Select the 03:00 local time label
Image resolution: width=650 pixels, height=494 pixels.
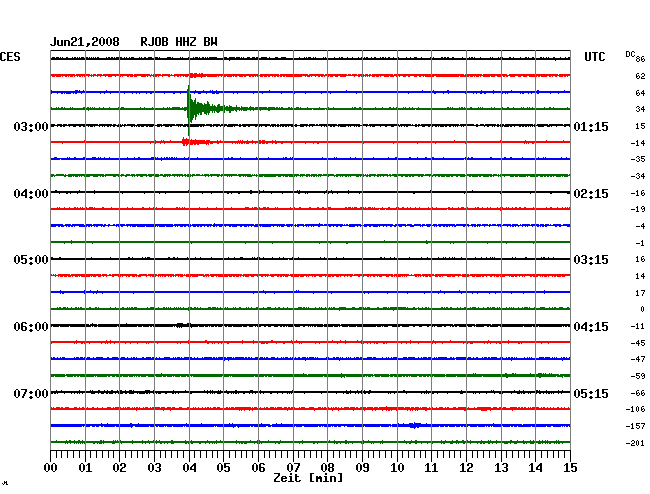[x=31, y=126]
